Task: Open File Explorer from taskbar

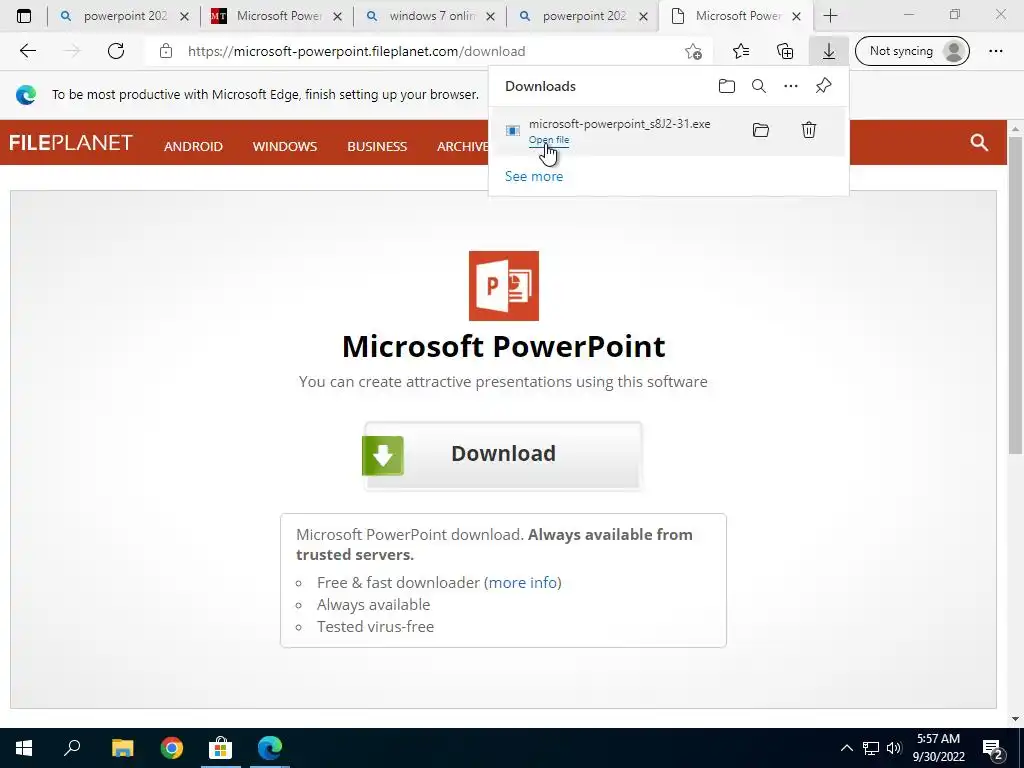Action: point(122,748)
